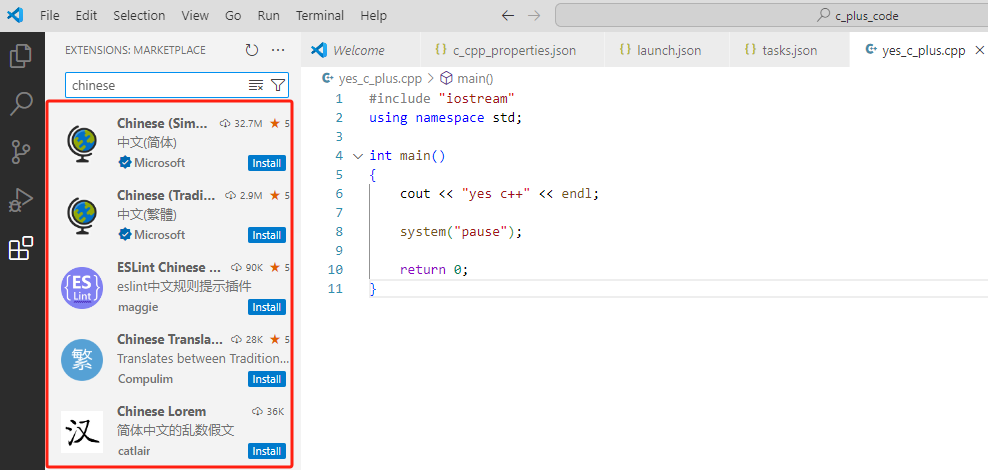Click the catlair publisher name

[x=134, y=451]
